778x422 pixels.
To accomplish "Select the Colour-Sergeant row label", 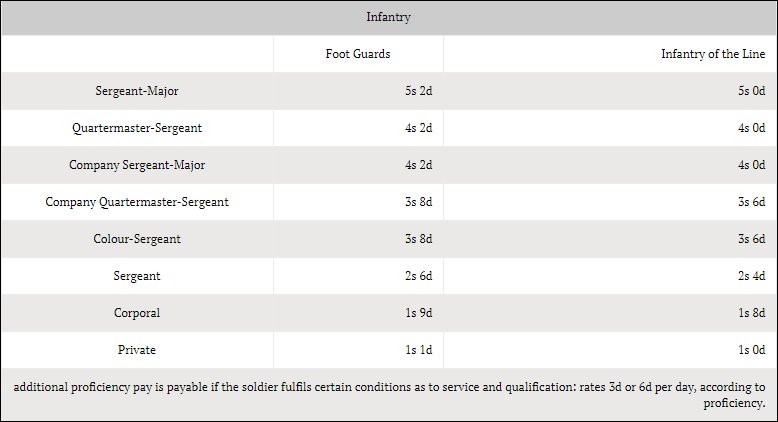I will (137, 239).
